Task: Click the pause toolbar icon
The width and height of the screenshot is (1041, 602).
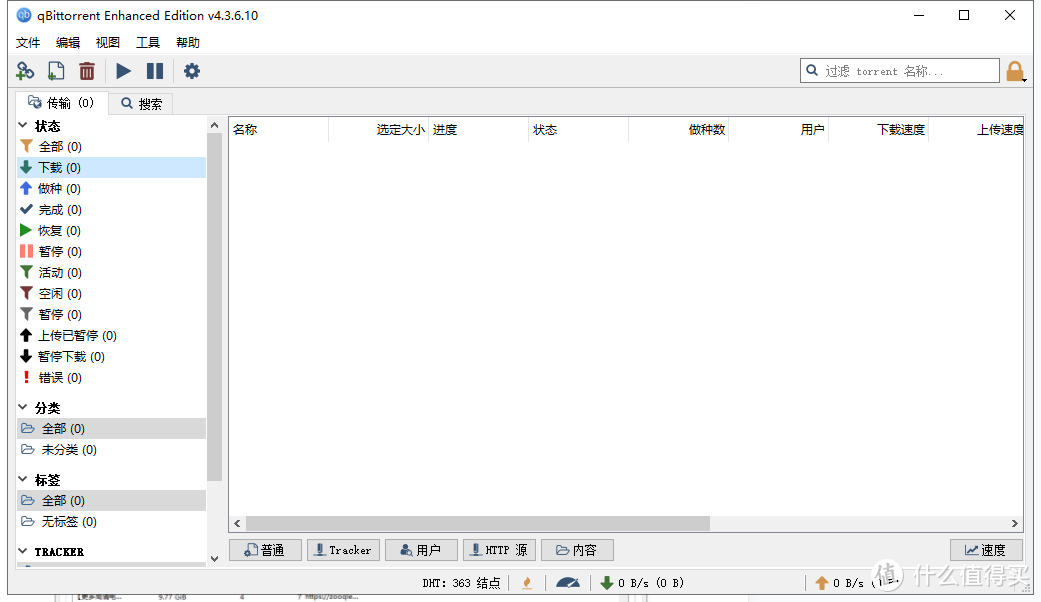Action: [x=156, y=71]
